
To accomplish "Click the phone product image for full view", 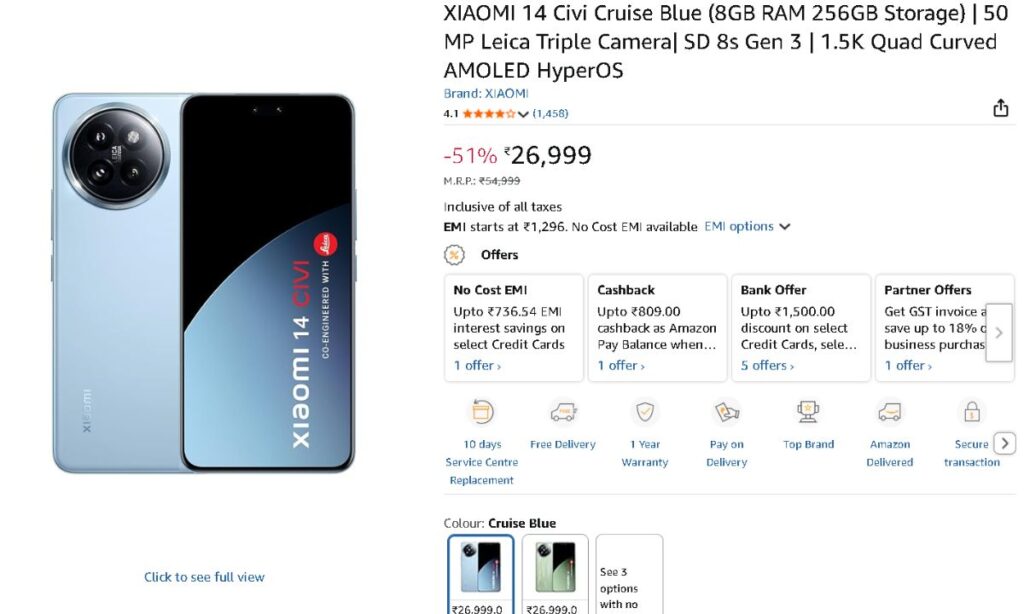I will click(204, 283).
